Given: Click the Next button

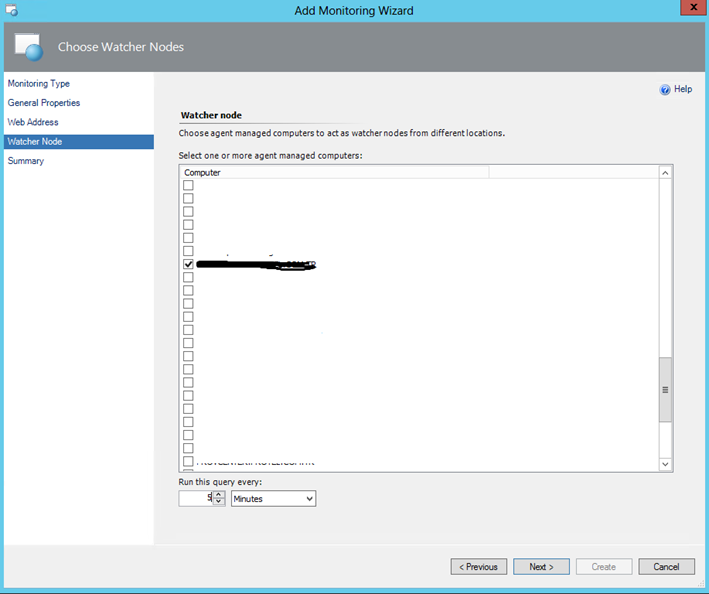Looking at the screenshot, I should pos(541,567).
